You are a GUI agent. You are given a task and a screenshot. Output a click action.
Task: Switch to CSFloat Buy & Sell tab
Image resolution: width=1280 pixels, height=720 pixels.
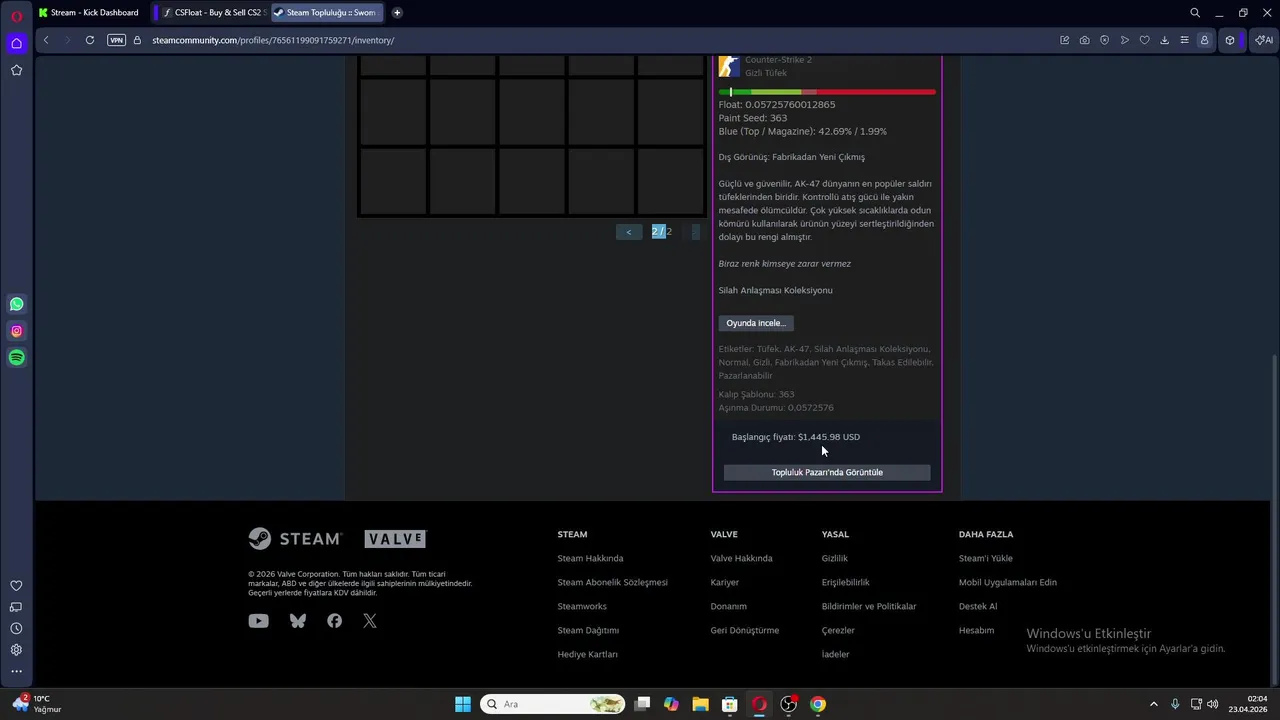point(211,13)
